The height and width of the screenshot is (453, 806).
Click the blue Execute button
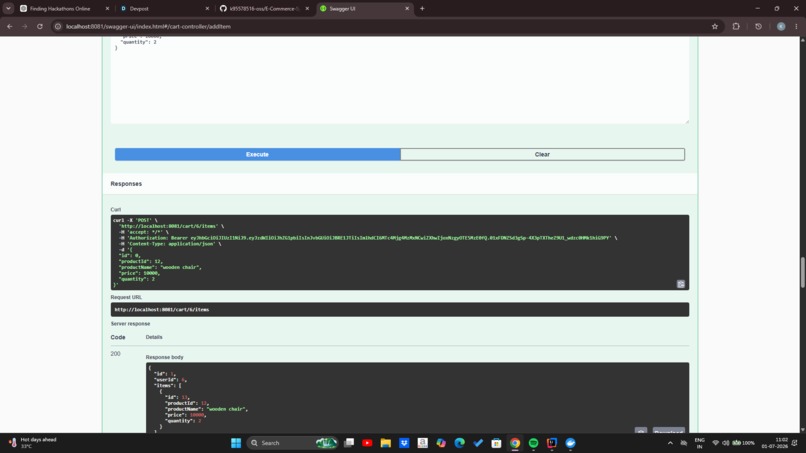click(x=258, y=154)
